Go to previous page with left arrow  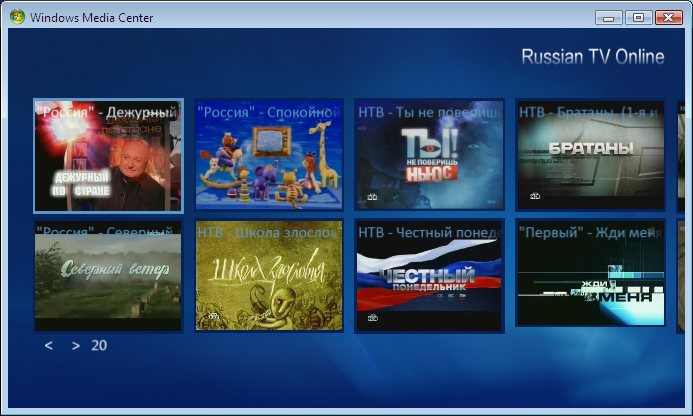(x=49, y=346)
